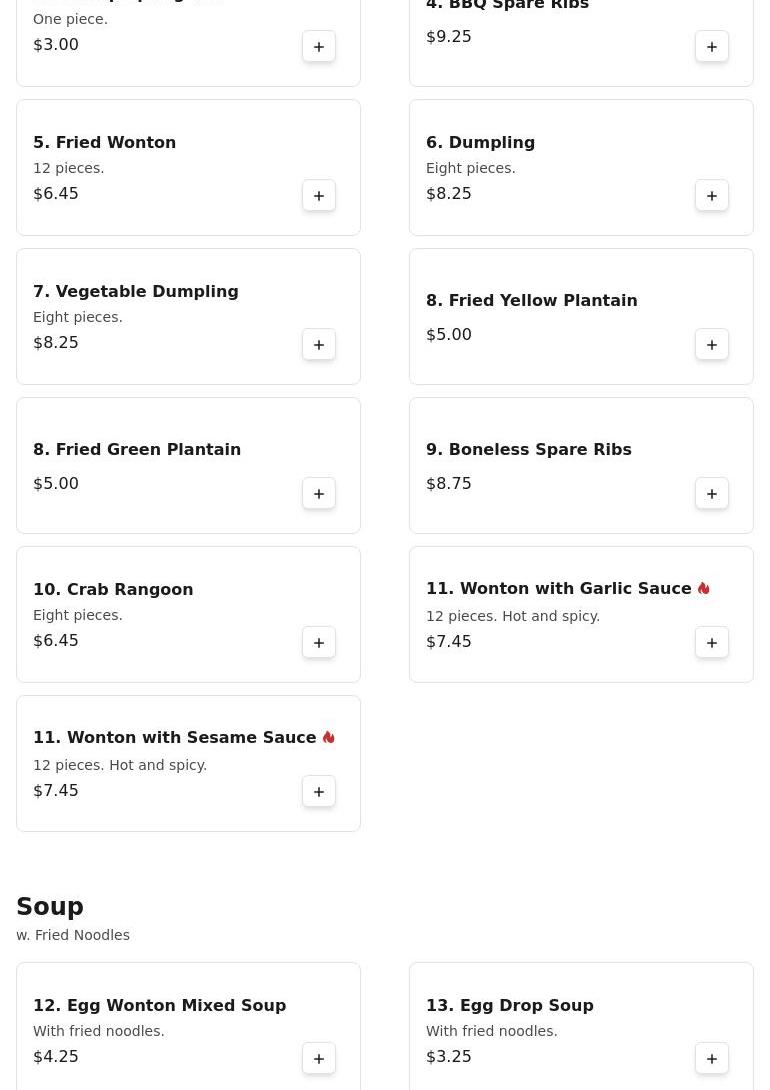Click the Soup section heading
The height and width of the screenshot is (1090, 770).
click(x=50, y=906)
